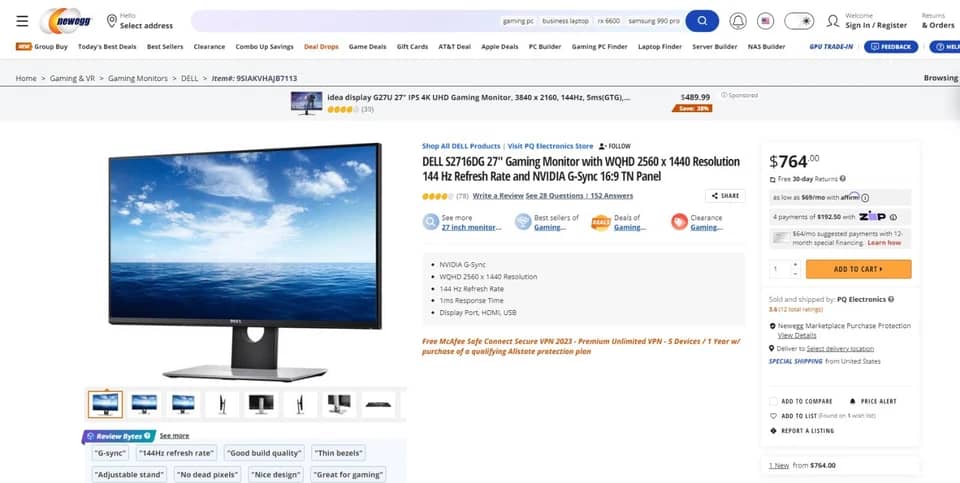This screenshot has height=483, width=960.
Task: Select the "Thin bezels" review tag
Action: (x=339, y=453)
